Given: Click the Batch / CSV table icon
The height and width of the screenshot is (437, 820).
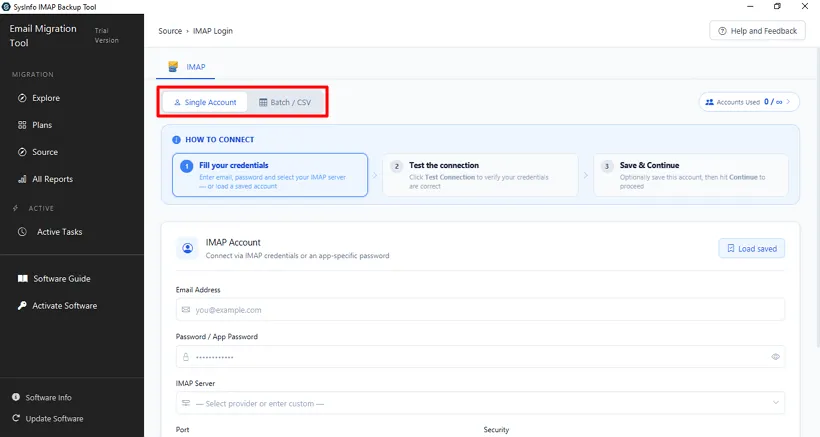Looking at the screenshot, I should click(x=263, y=102).
